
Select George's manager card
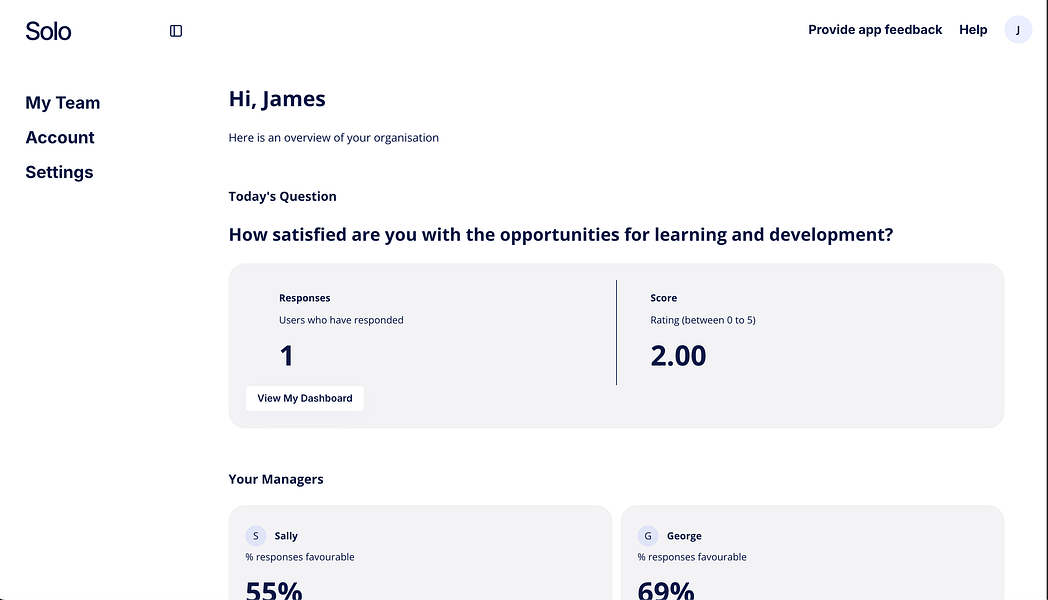click(812, 553)
